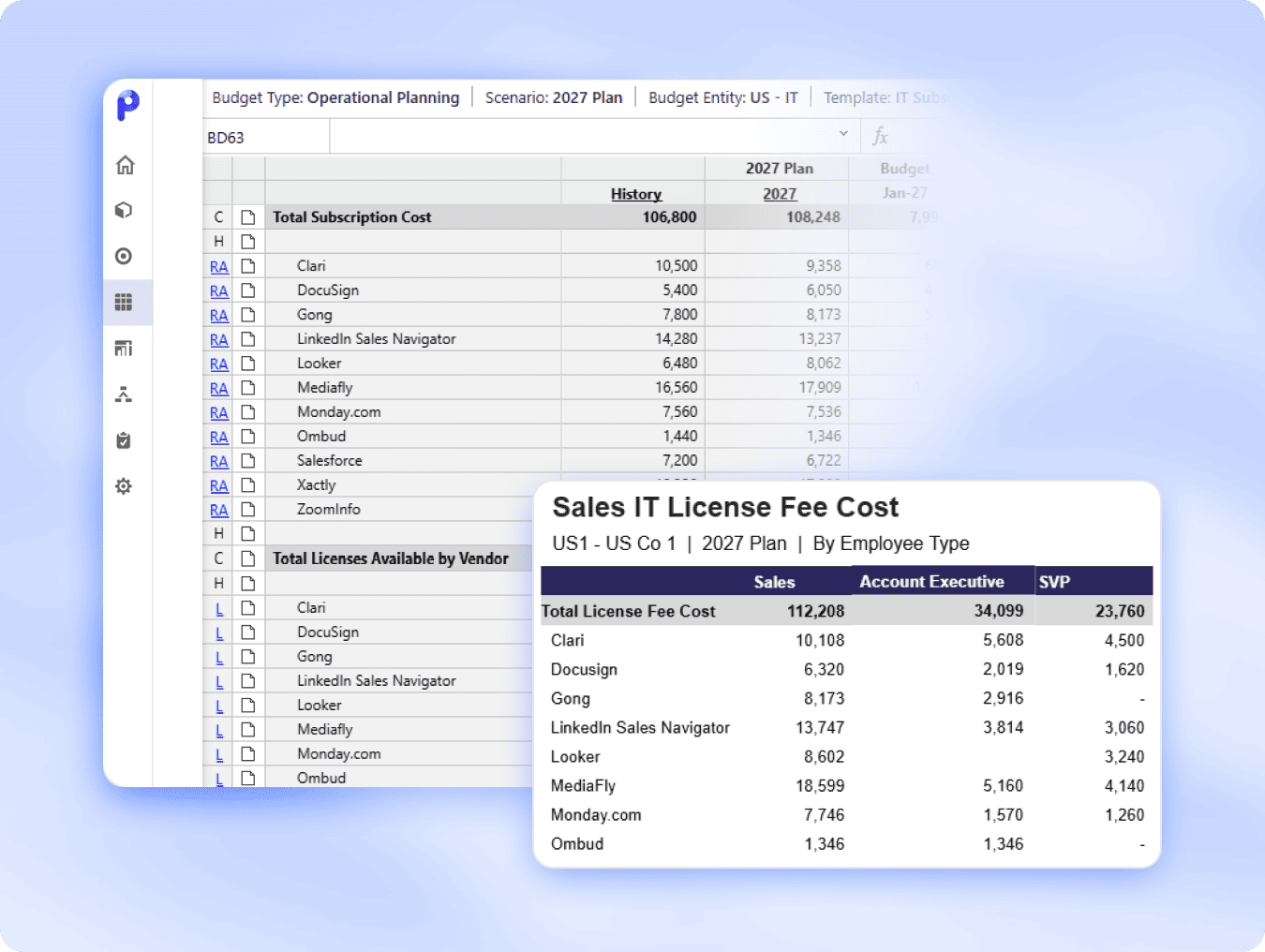
Task: Click the History column header
Action: click(x=636, y=194)
